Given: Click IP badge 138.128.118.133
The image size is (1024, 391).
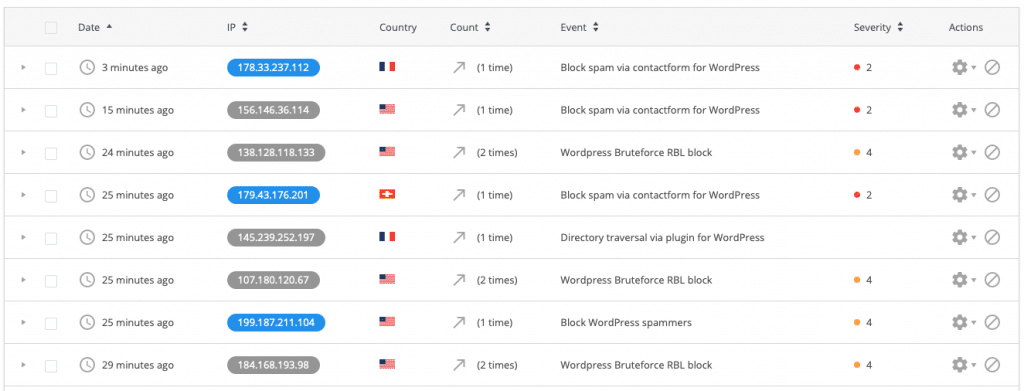Looking at the screenshot, I should [x=276, y=152].
